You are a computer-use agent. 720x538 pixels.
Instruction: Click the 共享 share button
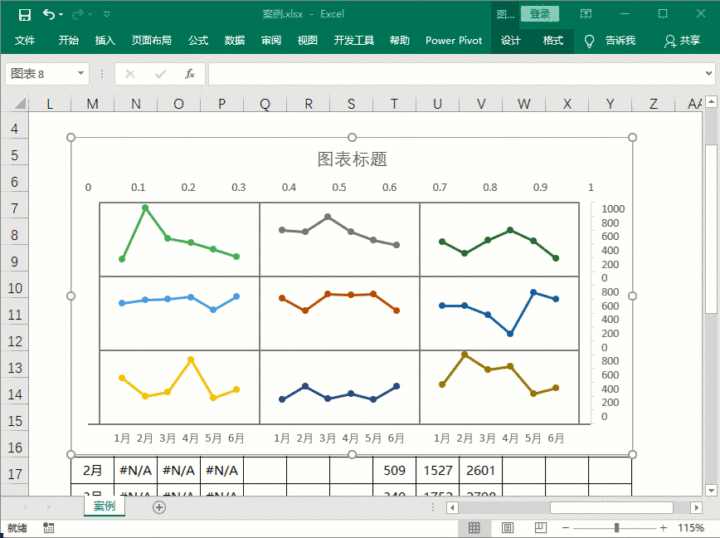click(682, 41)
